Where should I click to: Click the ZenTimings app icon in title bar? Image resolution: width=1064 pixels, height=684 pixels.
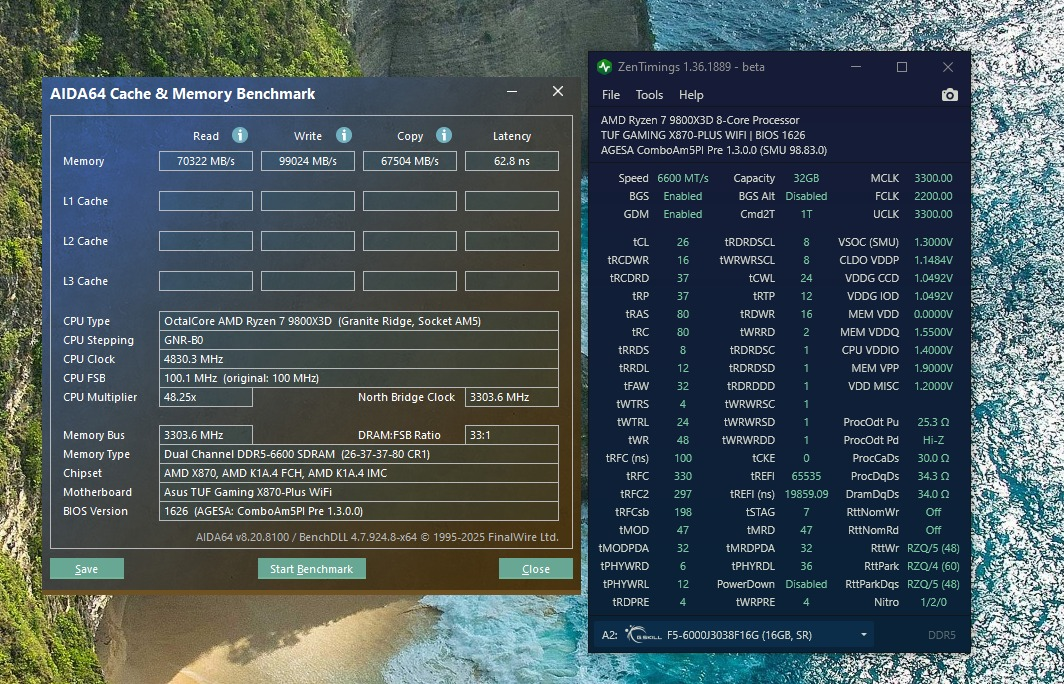click(x=604, y=66)
